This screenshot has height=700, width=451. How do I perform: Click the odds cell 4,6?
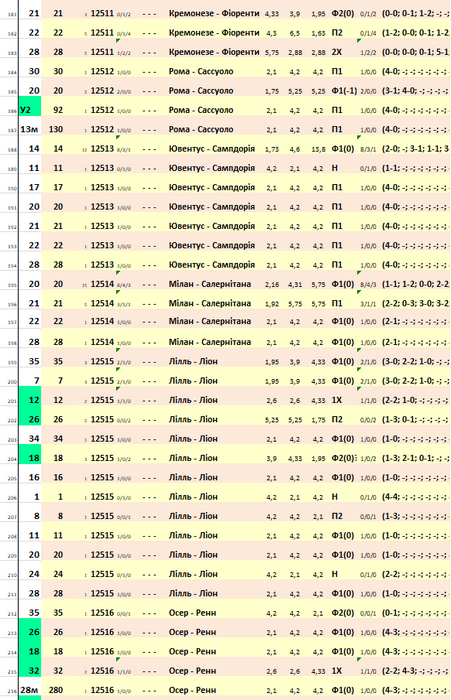click(295, 150)
